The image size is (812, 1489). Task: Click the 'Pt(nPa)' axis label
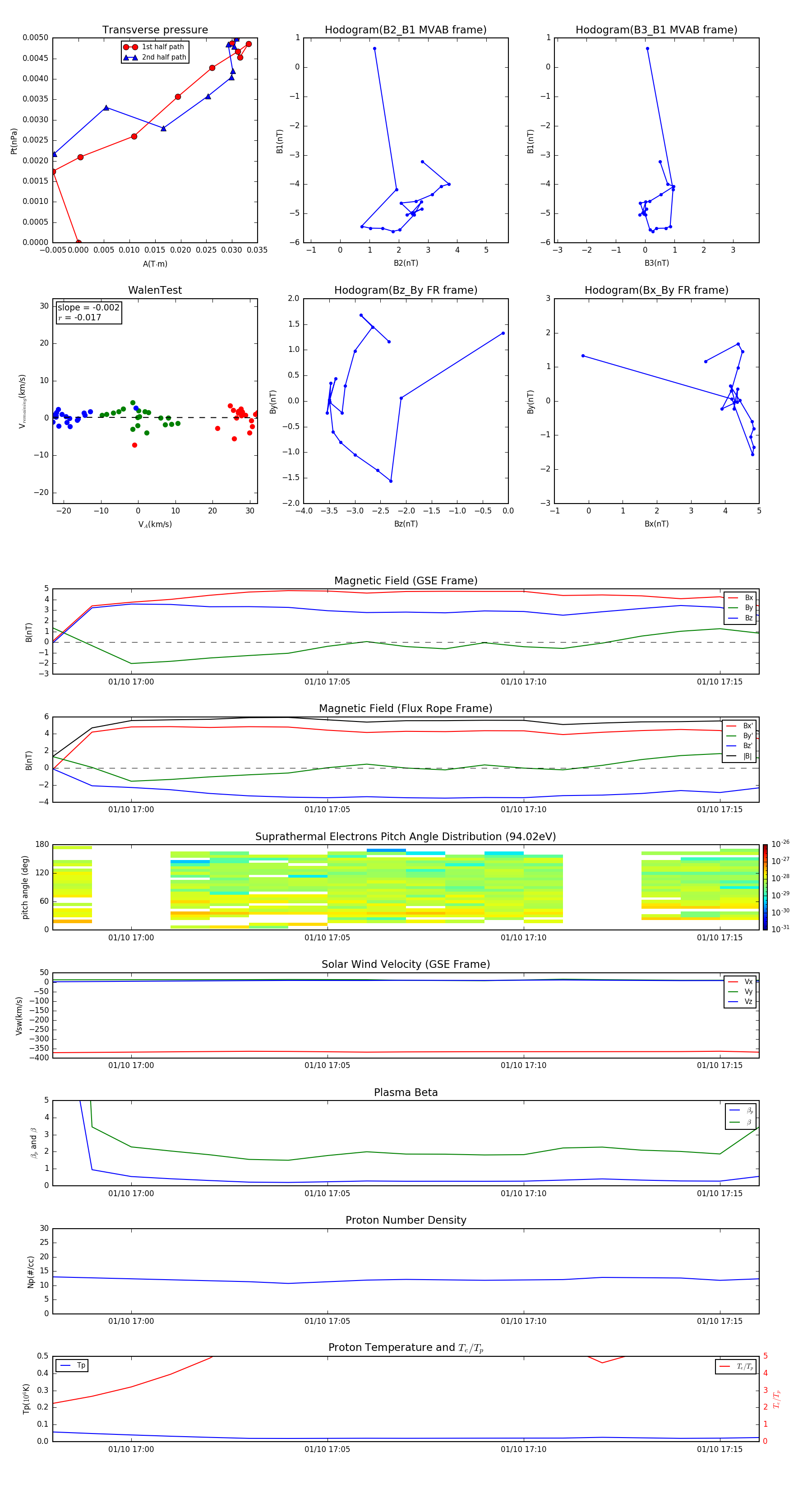(x=14, y=141)
